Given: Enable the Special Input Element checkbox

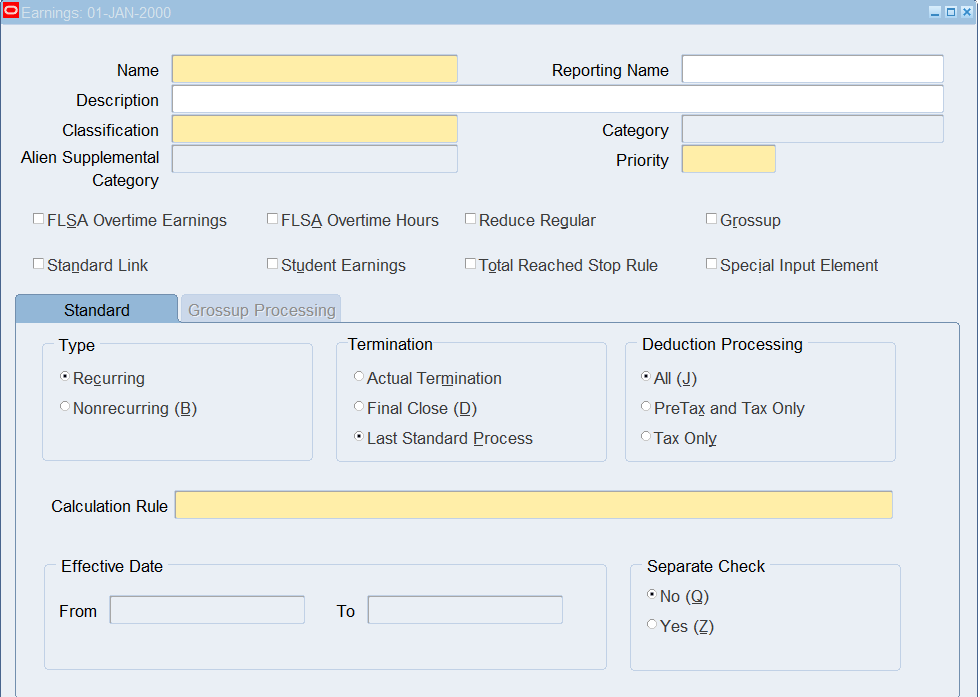Looking at the screenshot, I should (712, 264).
